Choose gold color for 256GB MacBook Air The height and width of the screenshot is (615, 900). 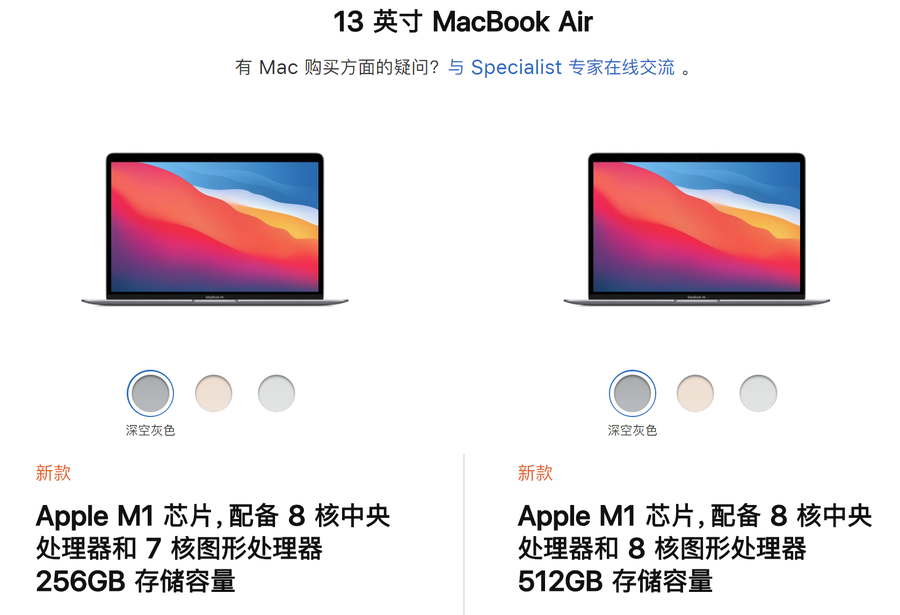click(214, 393)
